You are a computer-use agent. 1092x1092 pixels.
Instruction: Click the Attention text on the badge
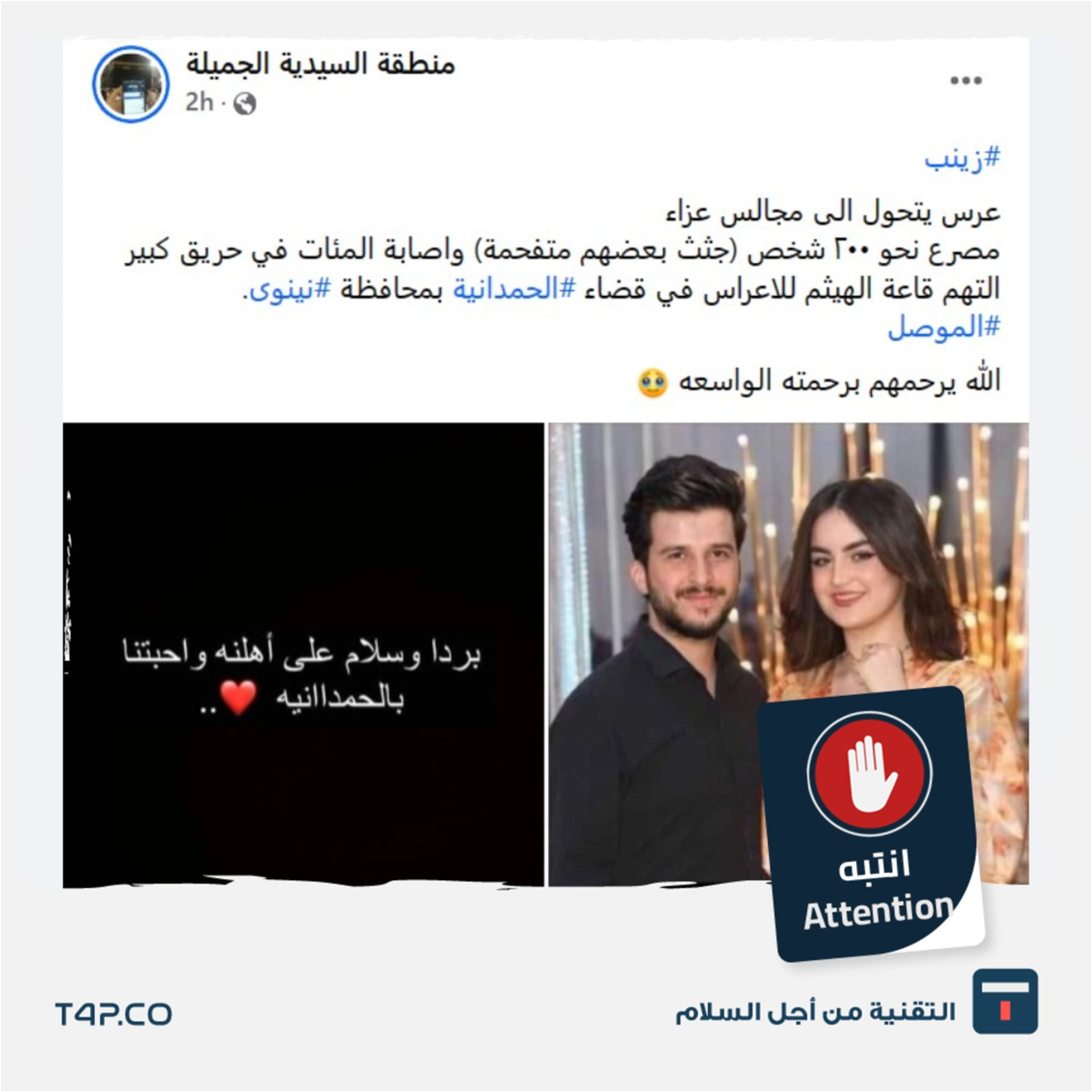pos(878,911)
